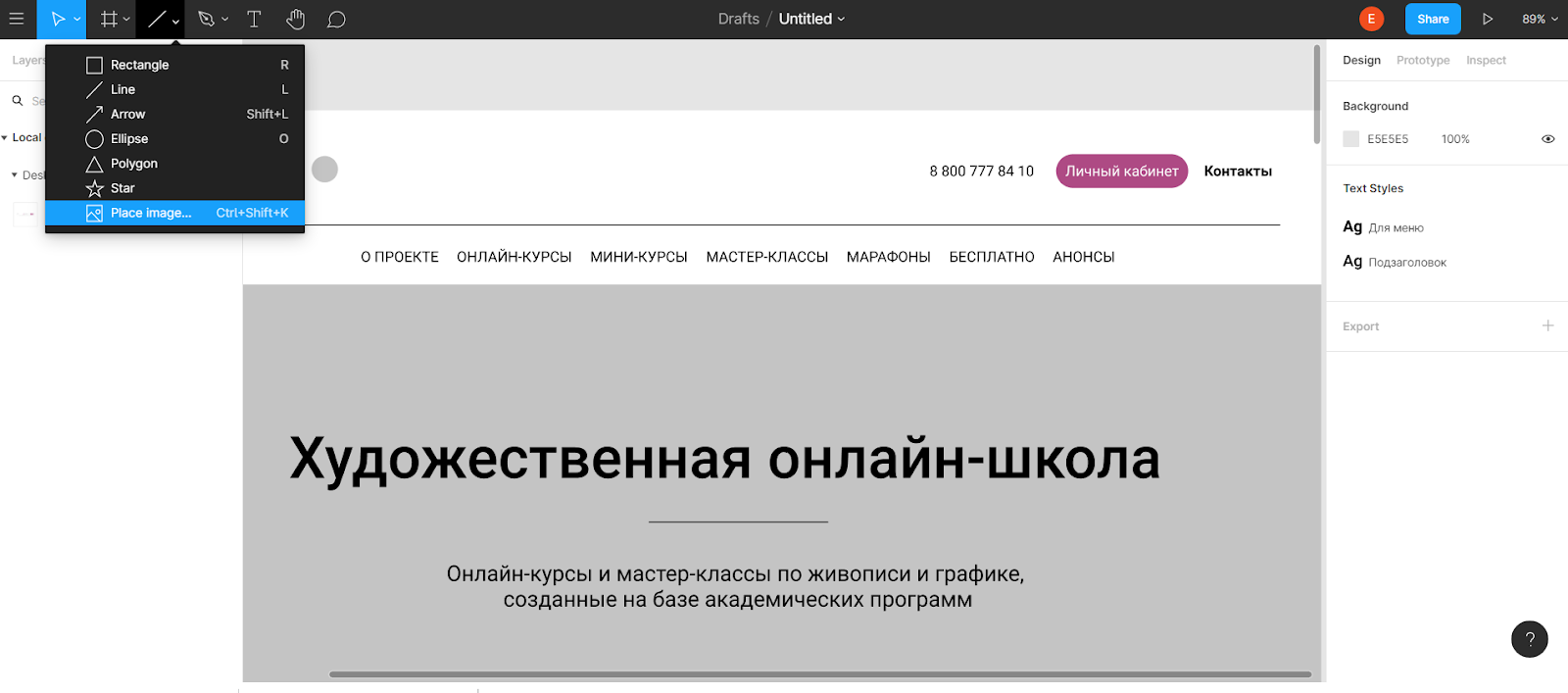Screen dimensions: 1568x693
Task: Switch to the Inspect tab
Action: (x=1486, y=60)
